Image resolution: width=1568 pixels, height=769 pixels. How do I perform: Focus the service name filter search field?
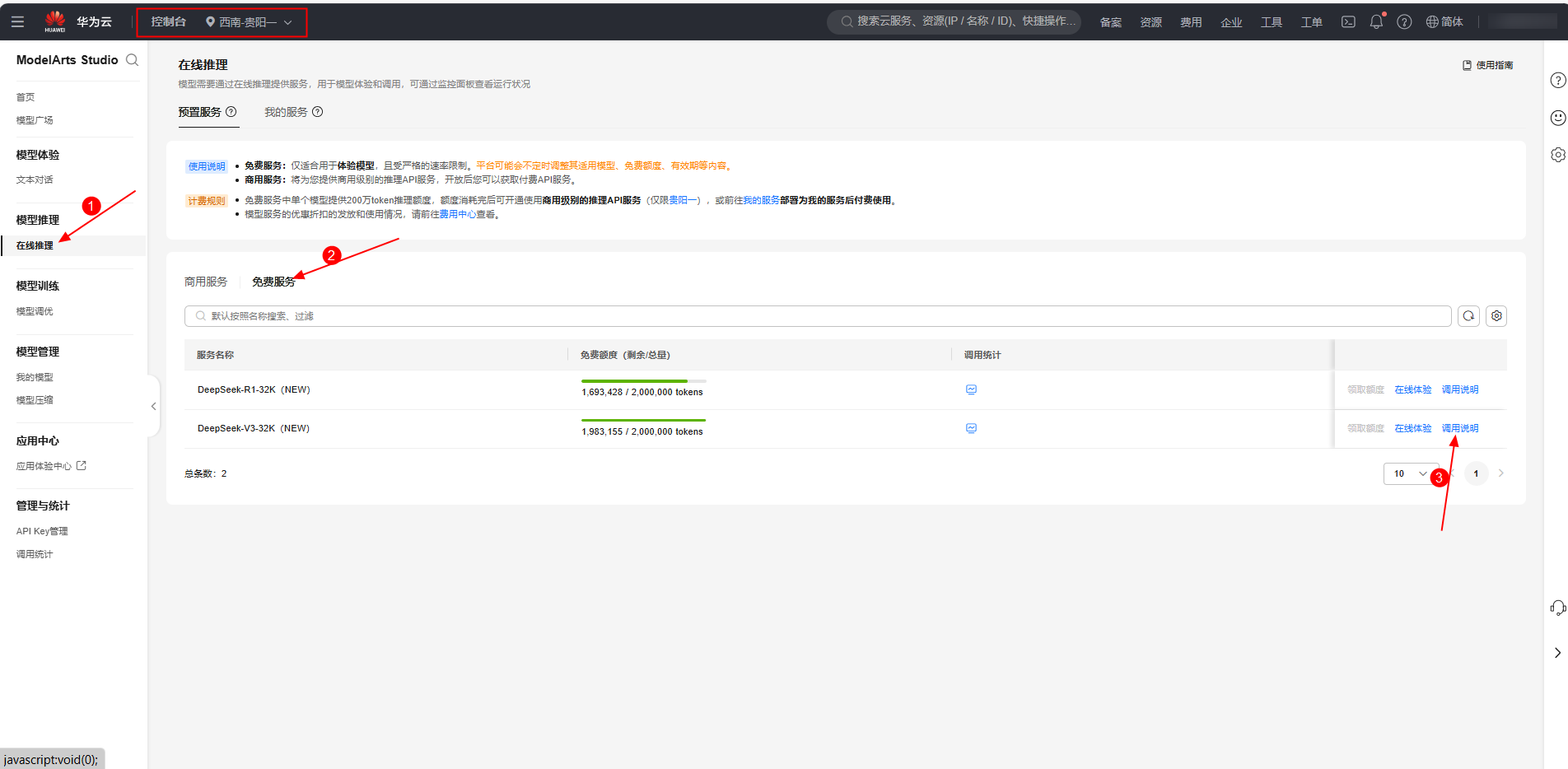tap(818, 316)
